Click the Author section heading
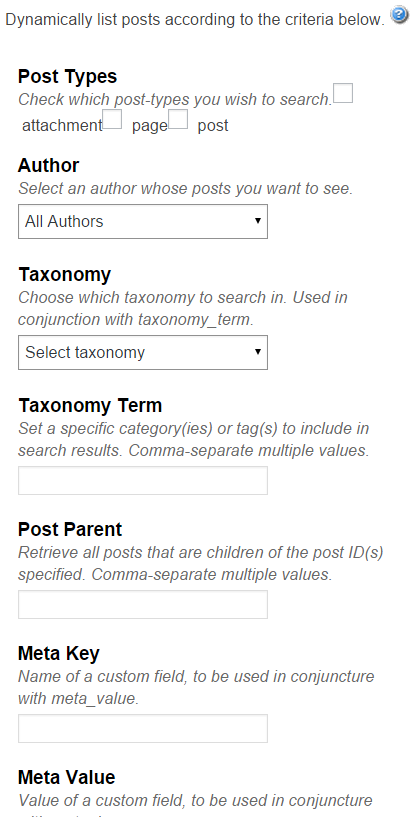 pyautogui.click(x=48, y=166)
